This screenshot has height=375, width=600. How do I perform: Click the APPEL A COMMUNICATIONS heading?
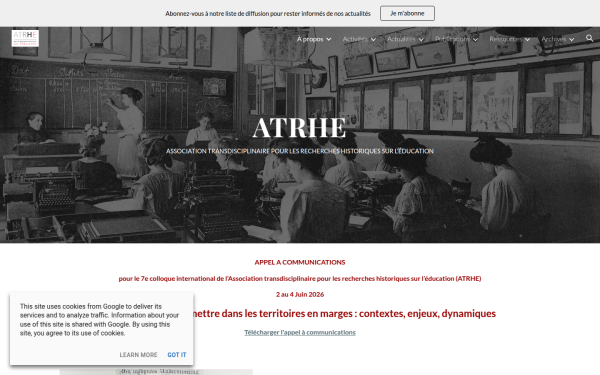pyautogui.click(x=300, y=262)
